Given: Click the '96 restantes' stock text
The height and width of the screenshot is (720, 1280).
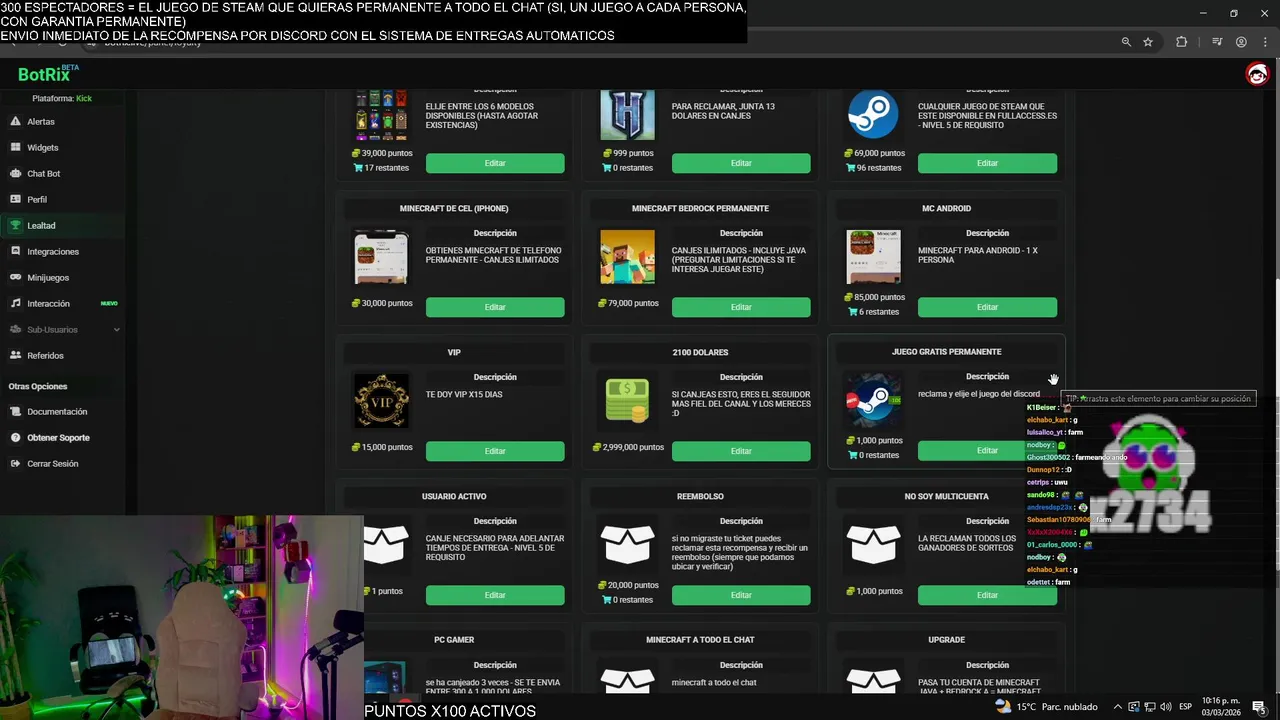Looking at the screenshot, I should [878, 168].
